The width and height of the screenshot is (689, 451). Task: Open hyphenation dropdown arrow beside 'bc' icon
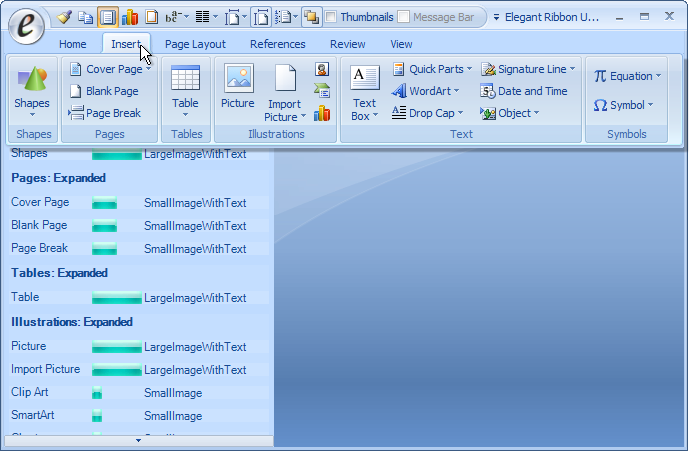[x=187, y=17]
